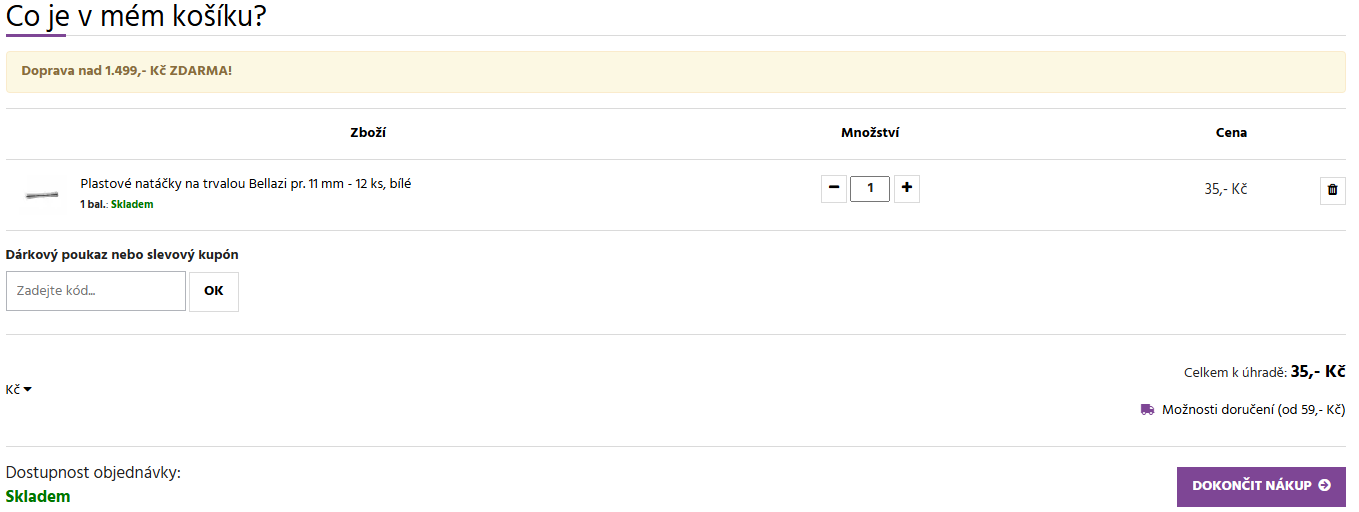Viewport: 1359px width, 512px height.
Task: Click the item price 35,- Kč
Action: click(1225, 189)
